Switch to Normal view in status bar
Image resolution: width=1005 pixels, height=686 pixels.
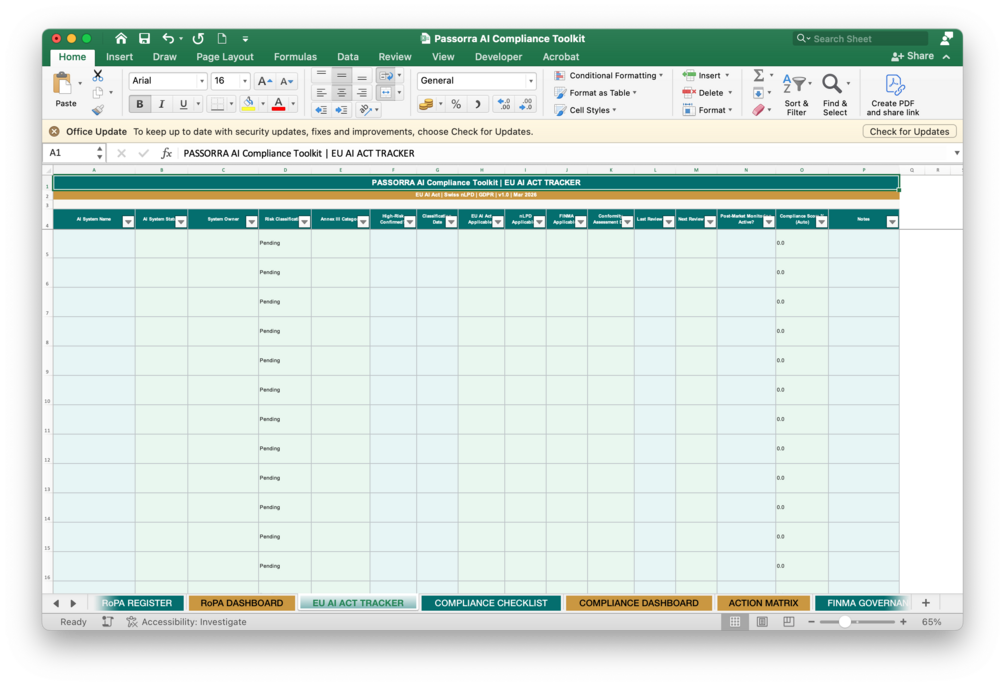pyautogui.click(x=735, y=622)
